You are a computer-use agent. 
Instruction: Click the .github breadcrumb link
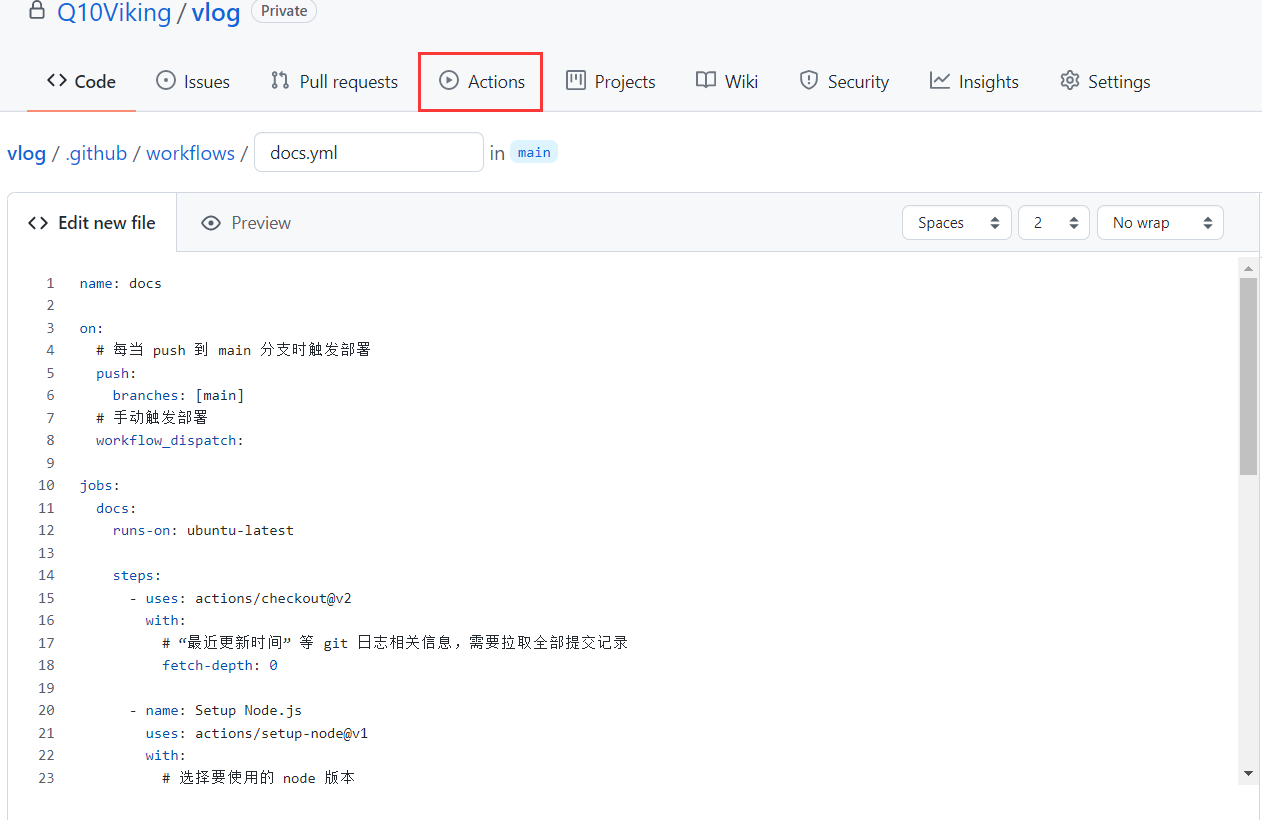tap(96, 153)
